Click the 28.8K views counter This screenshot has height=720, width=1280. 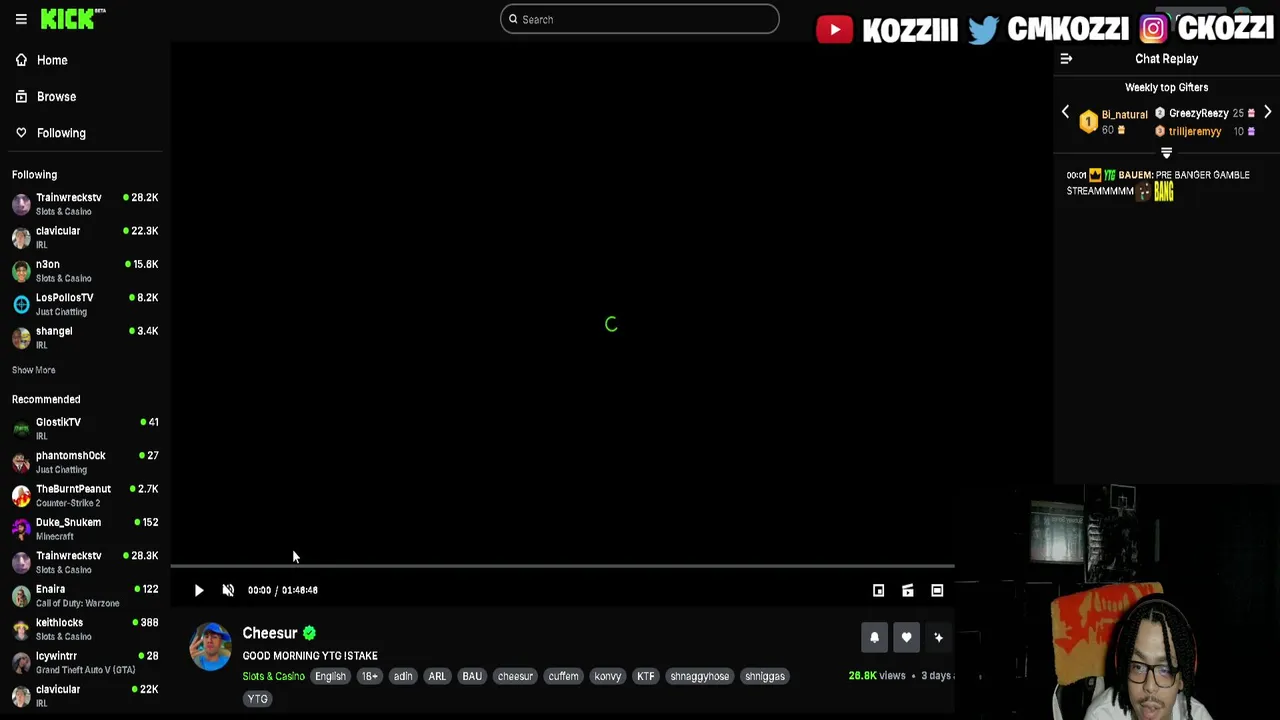coord(877,676)
